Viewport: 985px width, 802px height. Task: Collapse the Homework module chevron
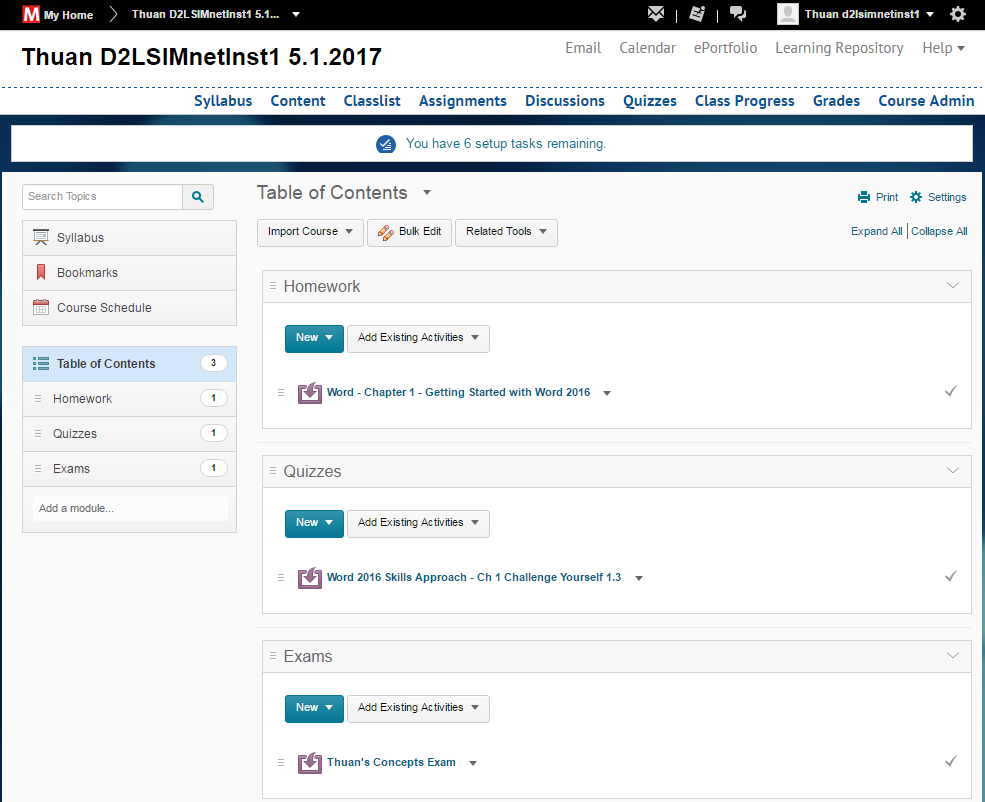pyautogui.click(x=953, y=286)
